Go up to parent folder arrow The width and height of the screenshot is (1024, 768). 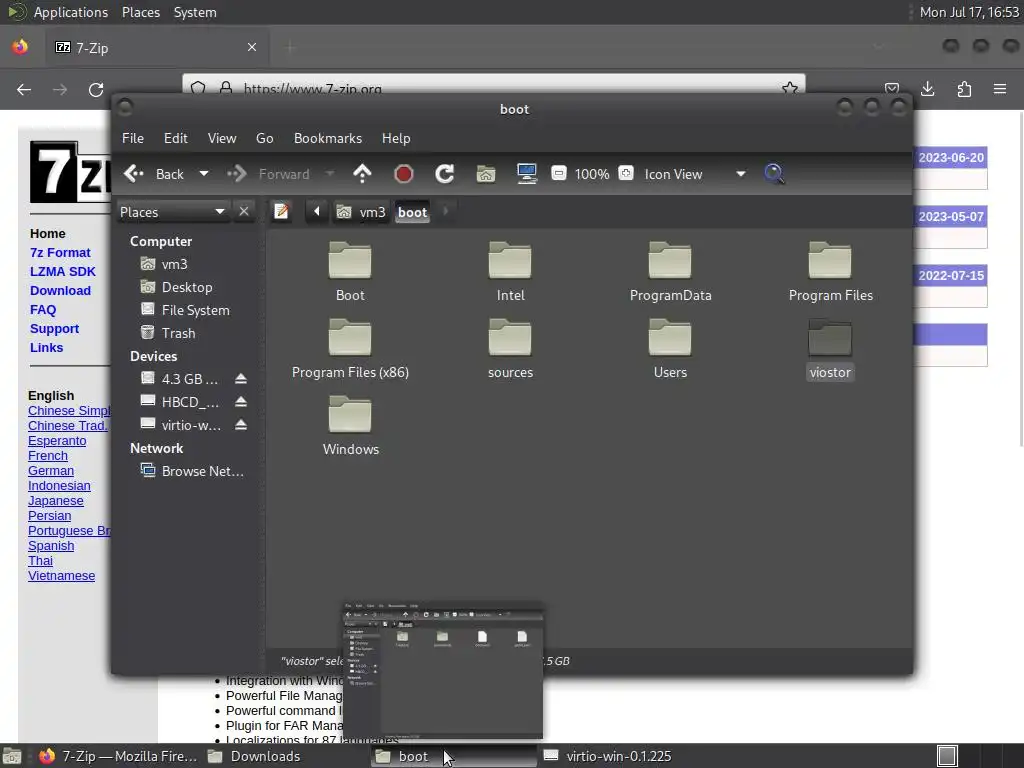coord(362,174)
